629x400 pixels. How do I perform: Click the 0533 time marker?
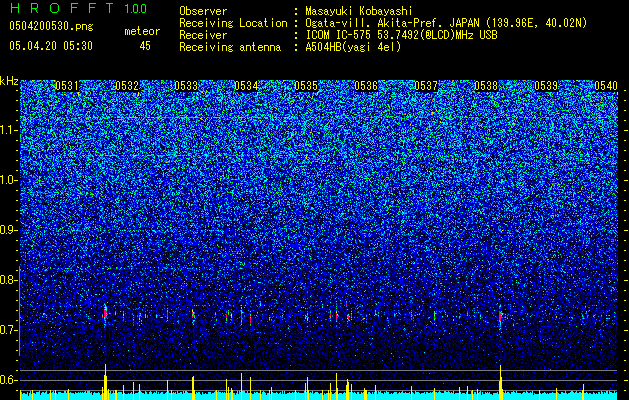click(186, 86)
